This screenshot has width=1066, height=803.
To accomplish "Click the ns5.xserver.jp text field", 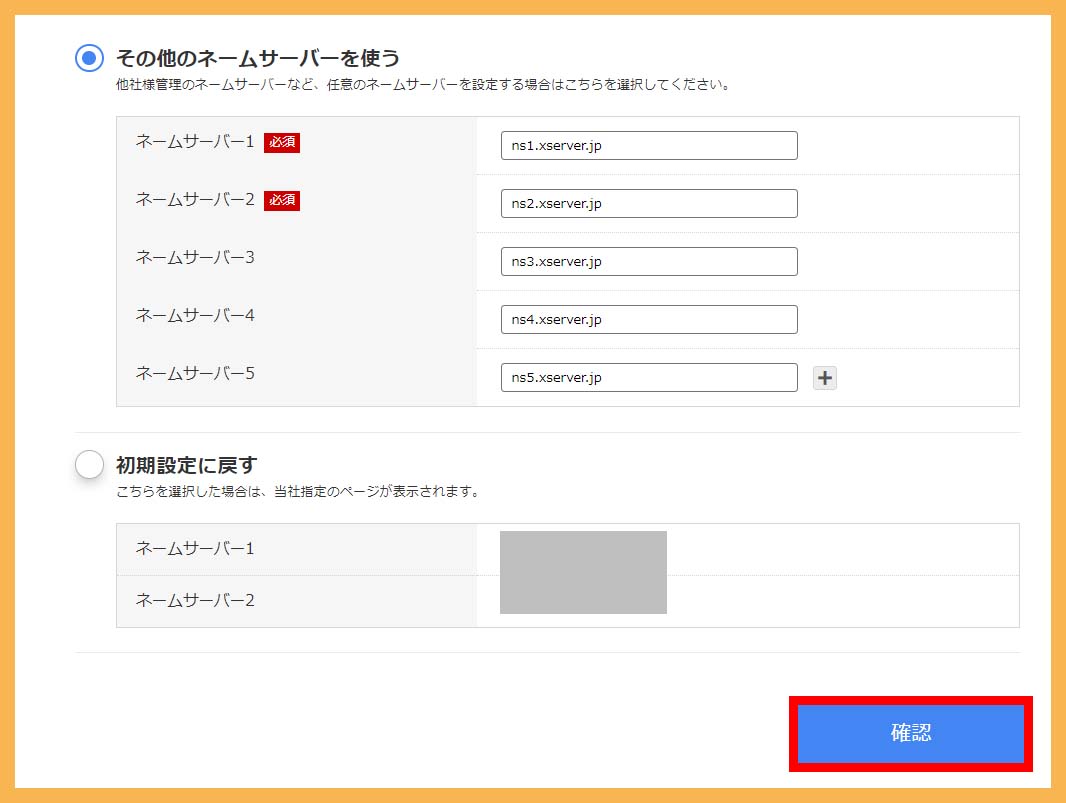I will coord(648,378).
